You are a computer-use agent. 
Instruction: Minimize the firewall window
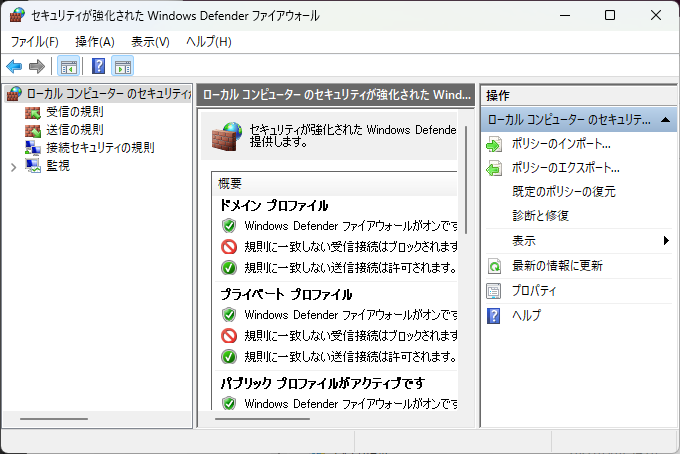565,15
